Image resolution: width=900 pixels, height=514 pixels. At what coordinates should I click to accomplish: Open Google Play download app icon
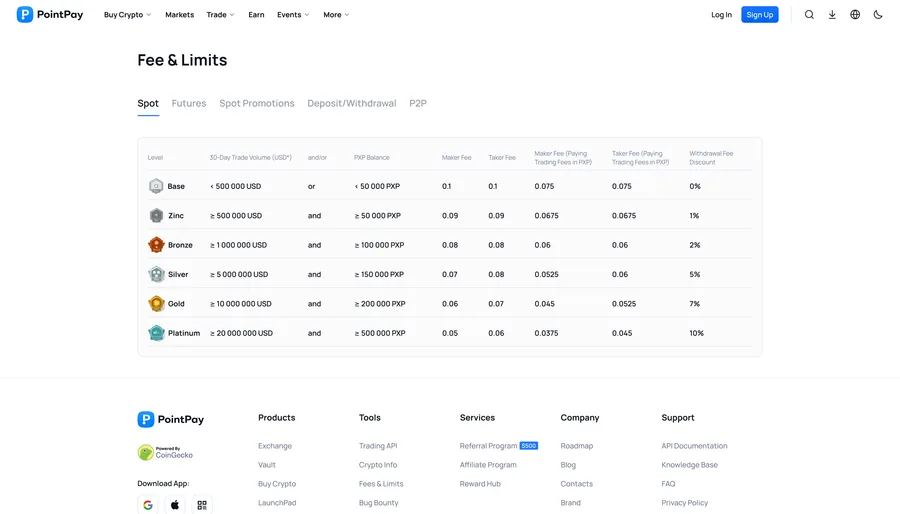148,505
